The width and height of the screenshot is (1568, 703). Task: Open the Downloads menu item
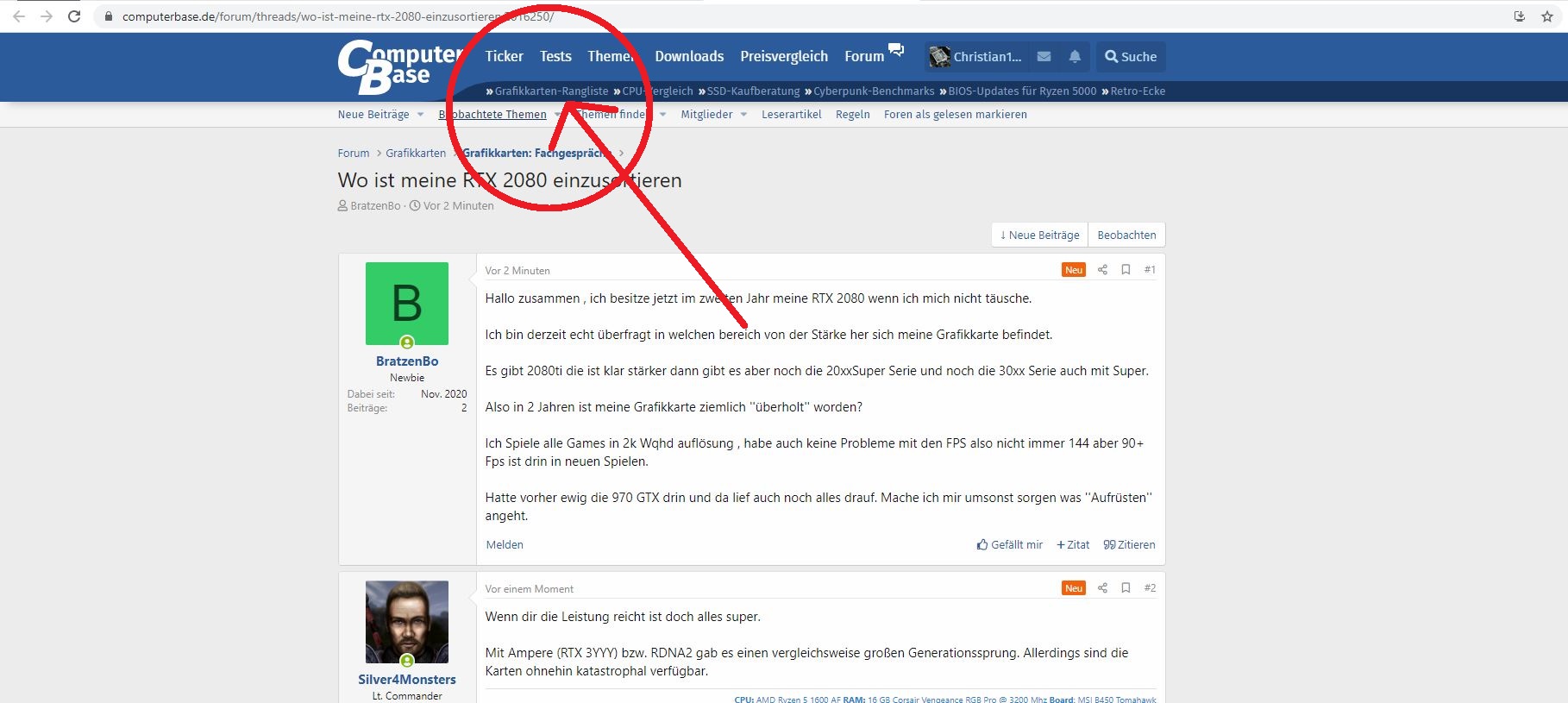tap(689, 57)
